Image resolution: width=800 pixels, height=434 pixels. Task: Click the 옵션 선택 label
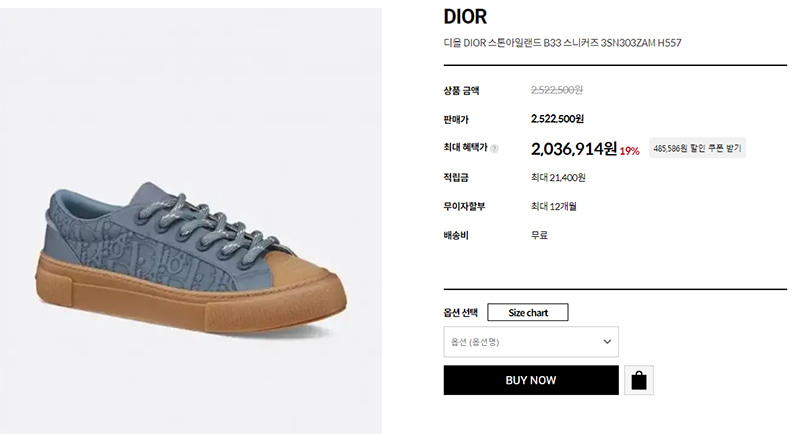[461, 313]
